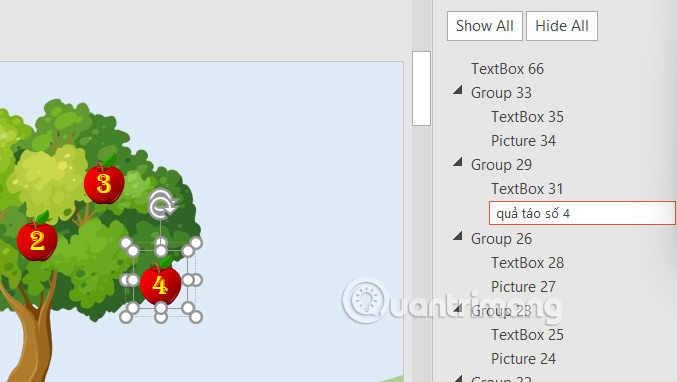Select Picture 34 item
677x382 pixels.
(x=523, y=141)
